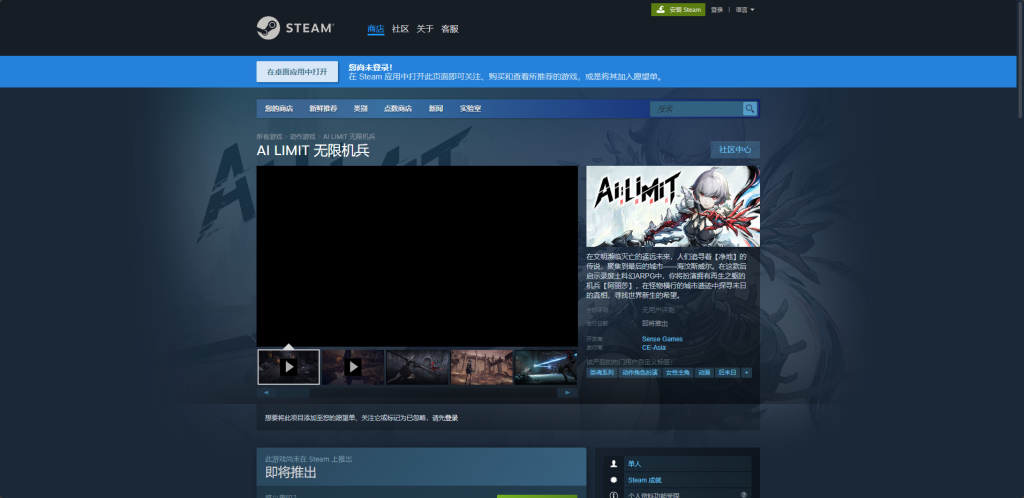Open the 类别 categories menu

pos(360,108)
